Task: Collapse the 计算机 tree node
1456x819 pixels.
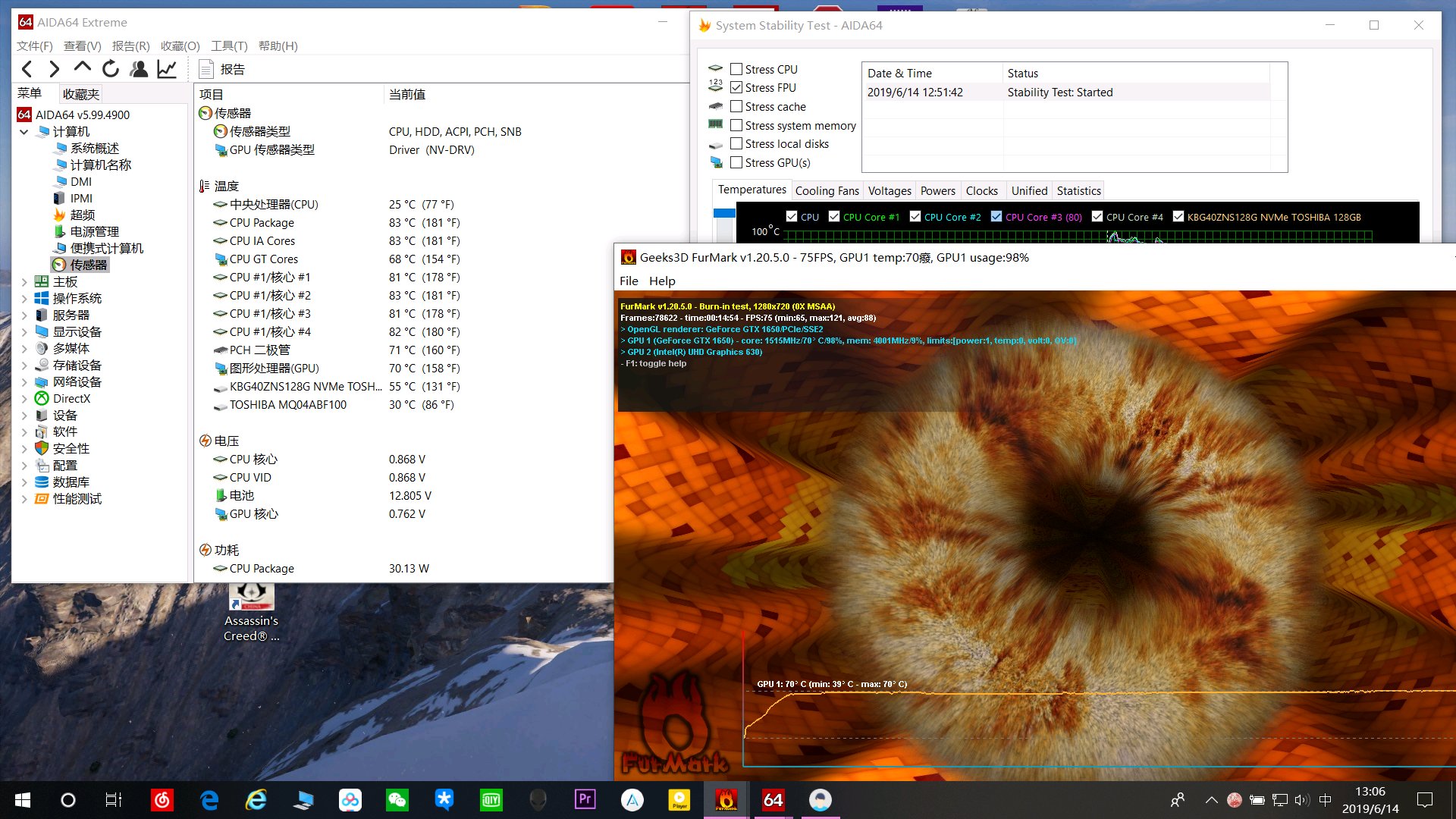Action: pyautogui.click(x=24, y=132)
